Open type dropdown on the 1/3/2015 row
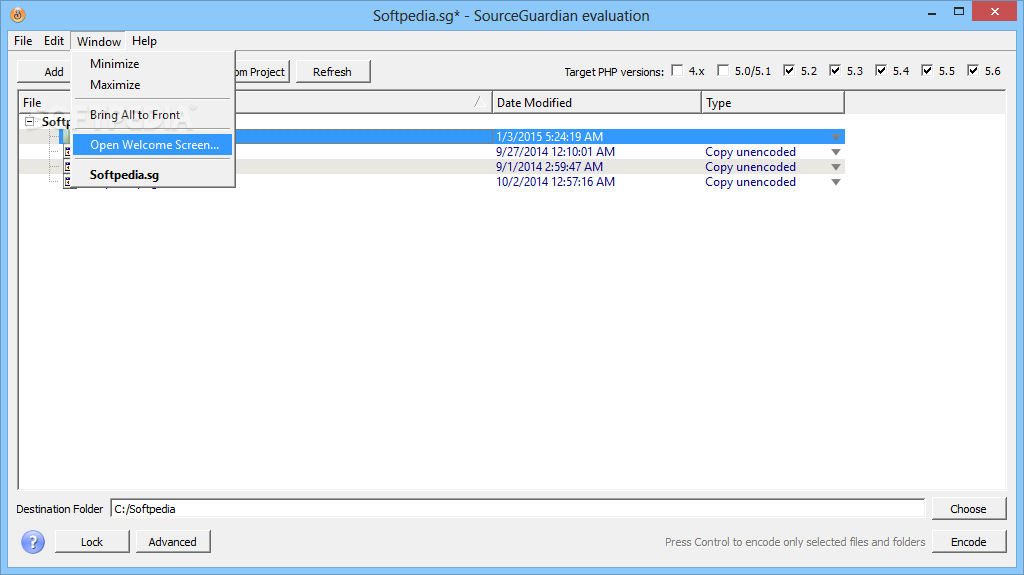 click(836, 137)
